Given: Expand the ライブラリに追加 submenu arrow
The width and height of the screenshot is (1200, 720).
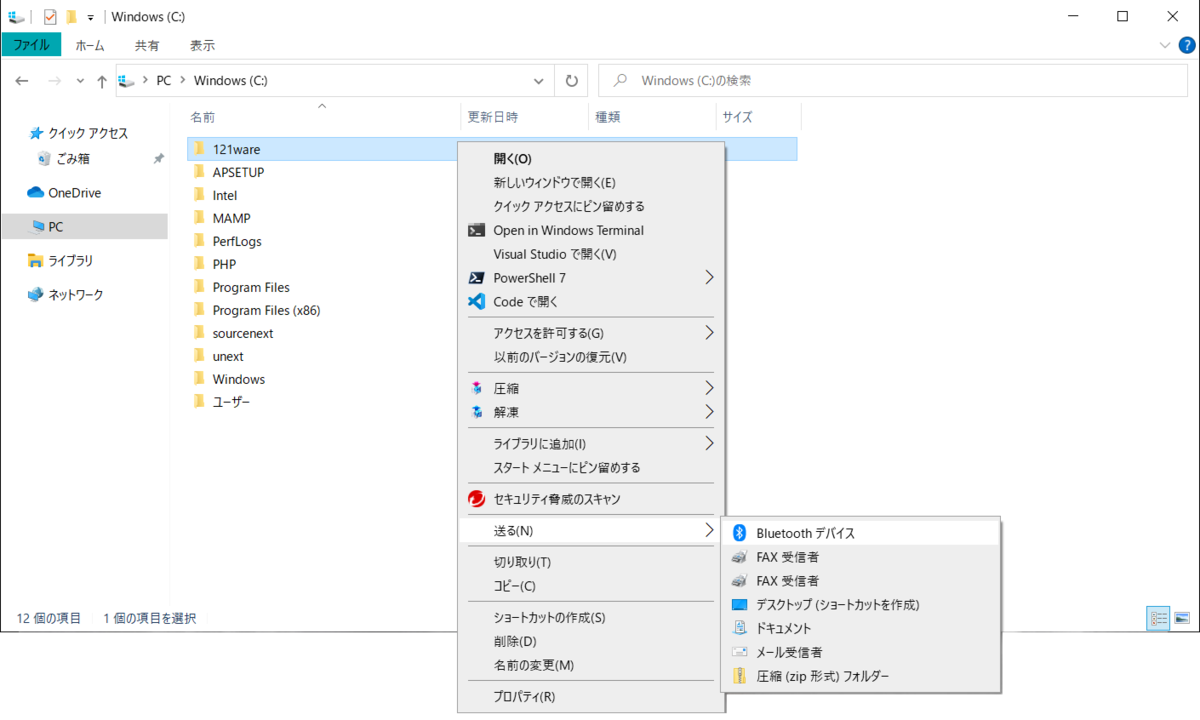Looking at the screenshot, I should pos(710,444).
